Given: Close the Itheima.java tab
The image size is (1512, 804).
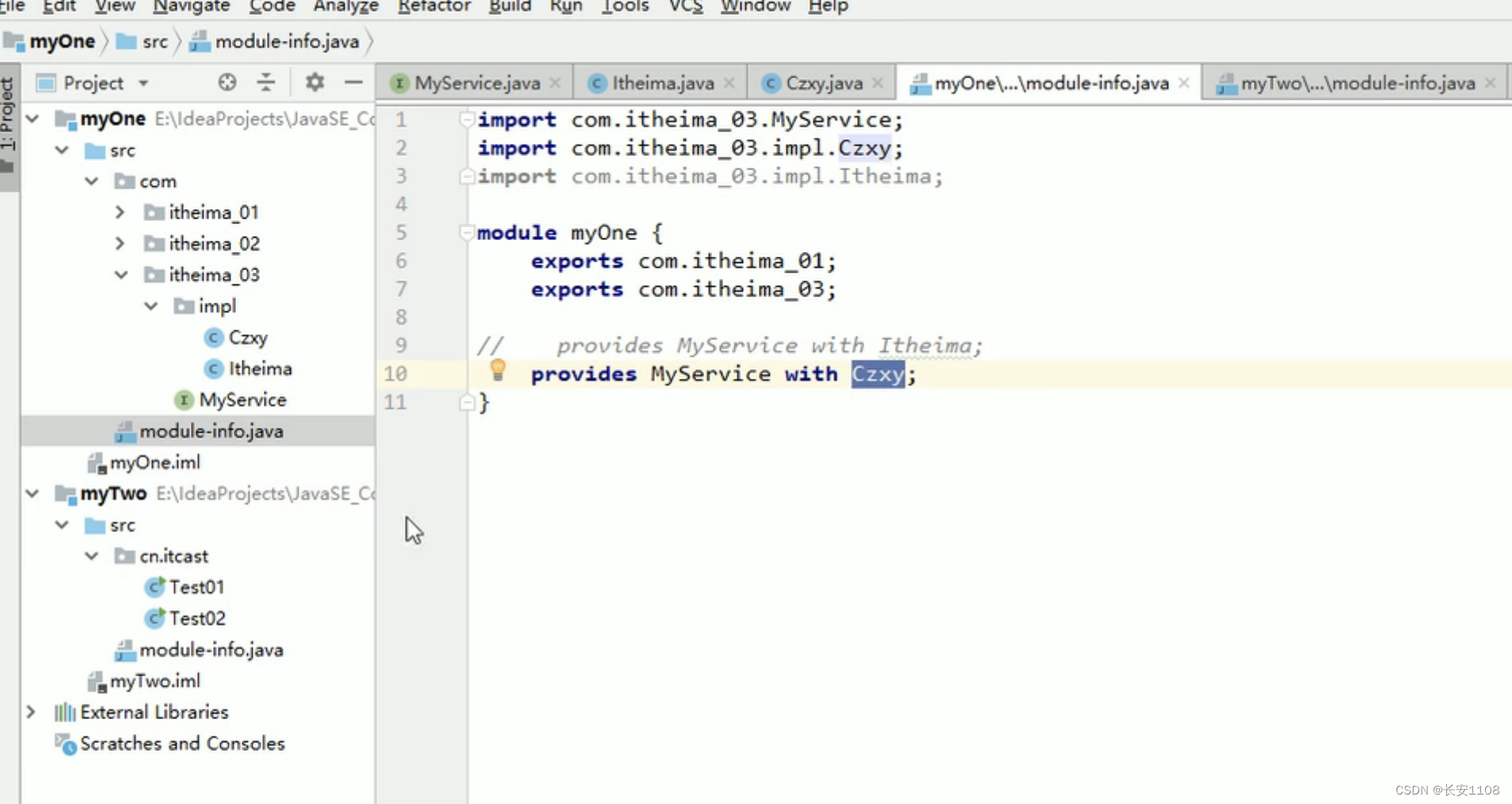Looking at the screenshot, I should click(x=729, y=82).
